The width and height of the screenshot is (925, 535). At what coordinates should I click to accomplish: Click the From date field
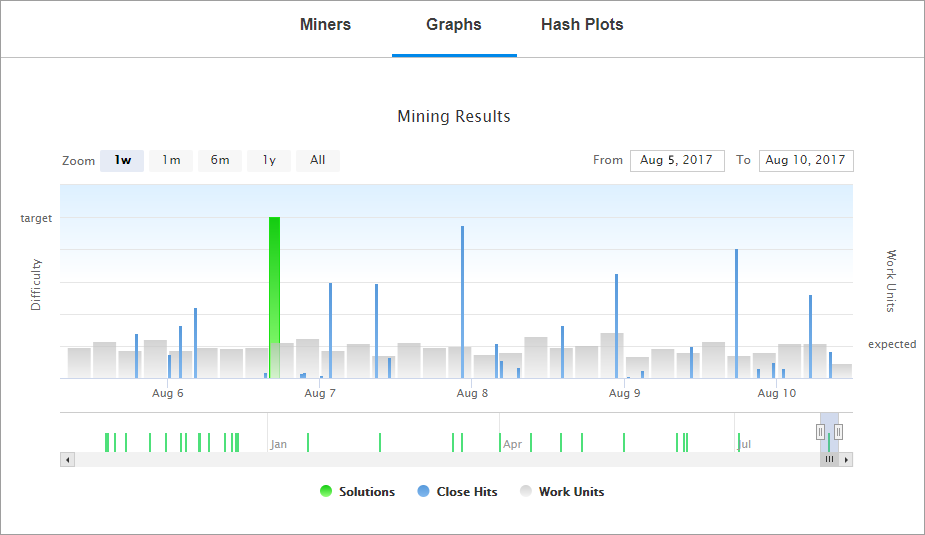tap(677, 160)
